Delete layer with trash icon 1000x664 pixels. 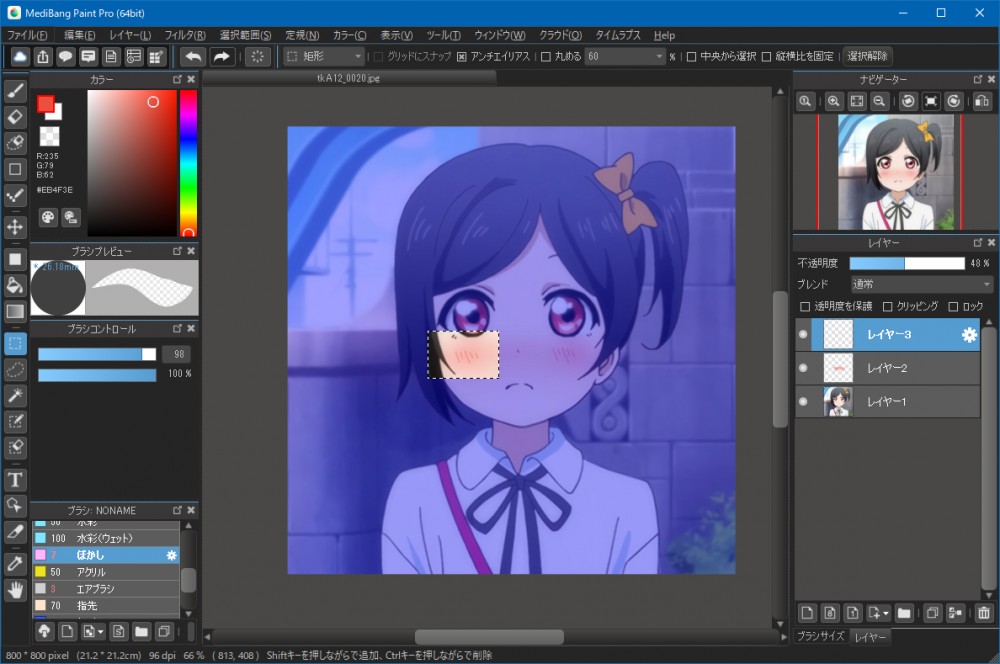[x=983, y=613]
